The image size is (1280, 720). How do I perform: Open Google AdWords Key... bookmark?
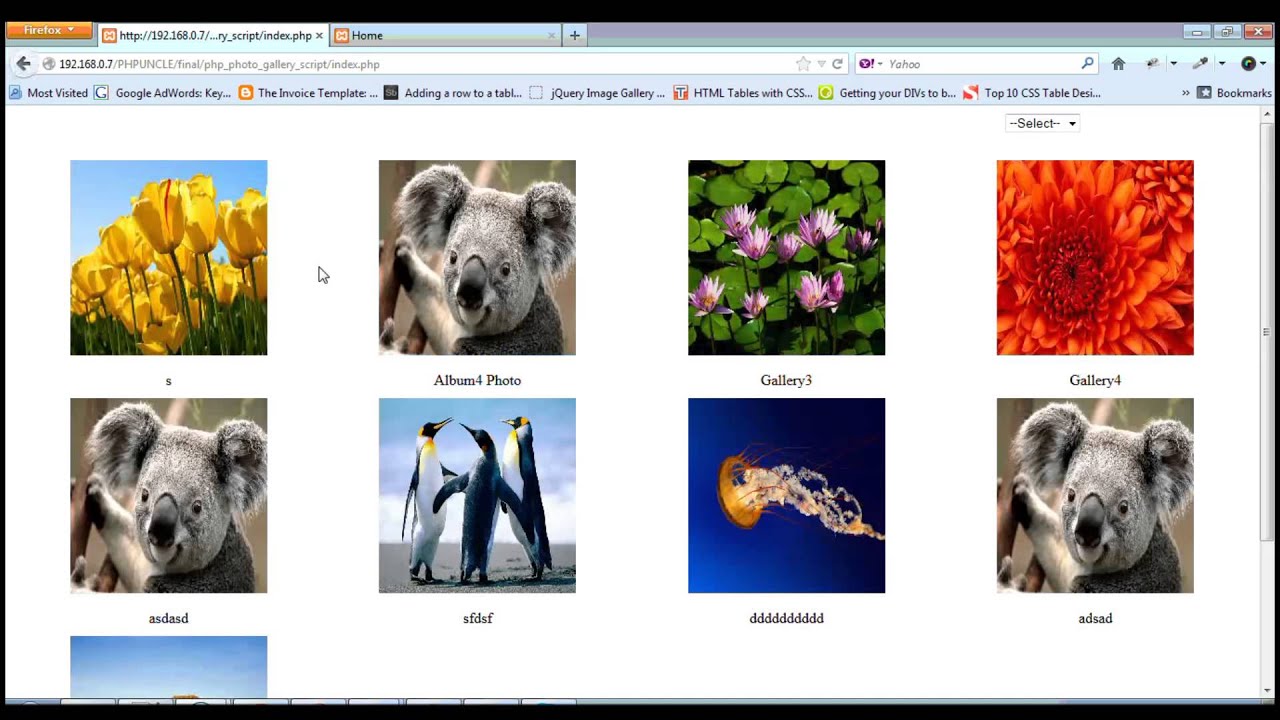click(x=162, y=93)
